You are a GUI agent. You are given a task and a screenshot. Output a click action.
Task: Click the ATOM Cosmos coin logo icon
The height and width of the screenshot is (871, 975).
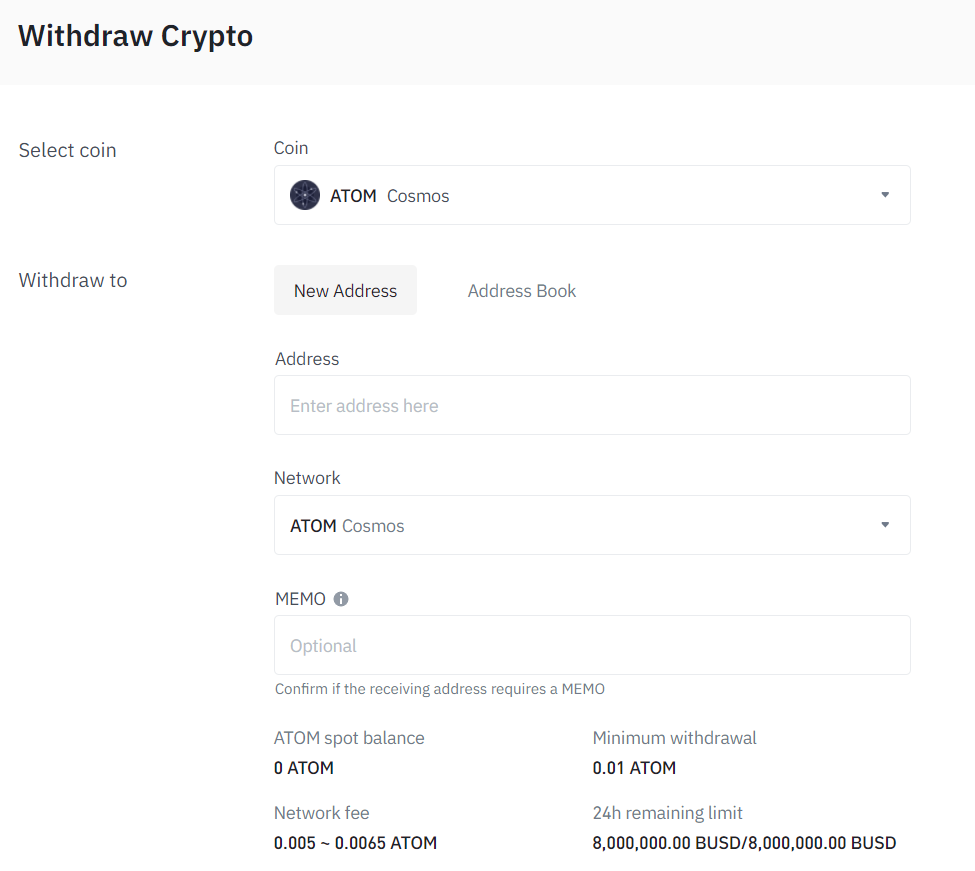[x=305, y=195]
